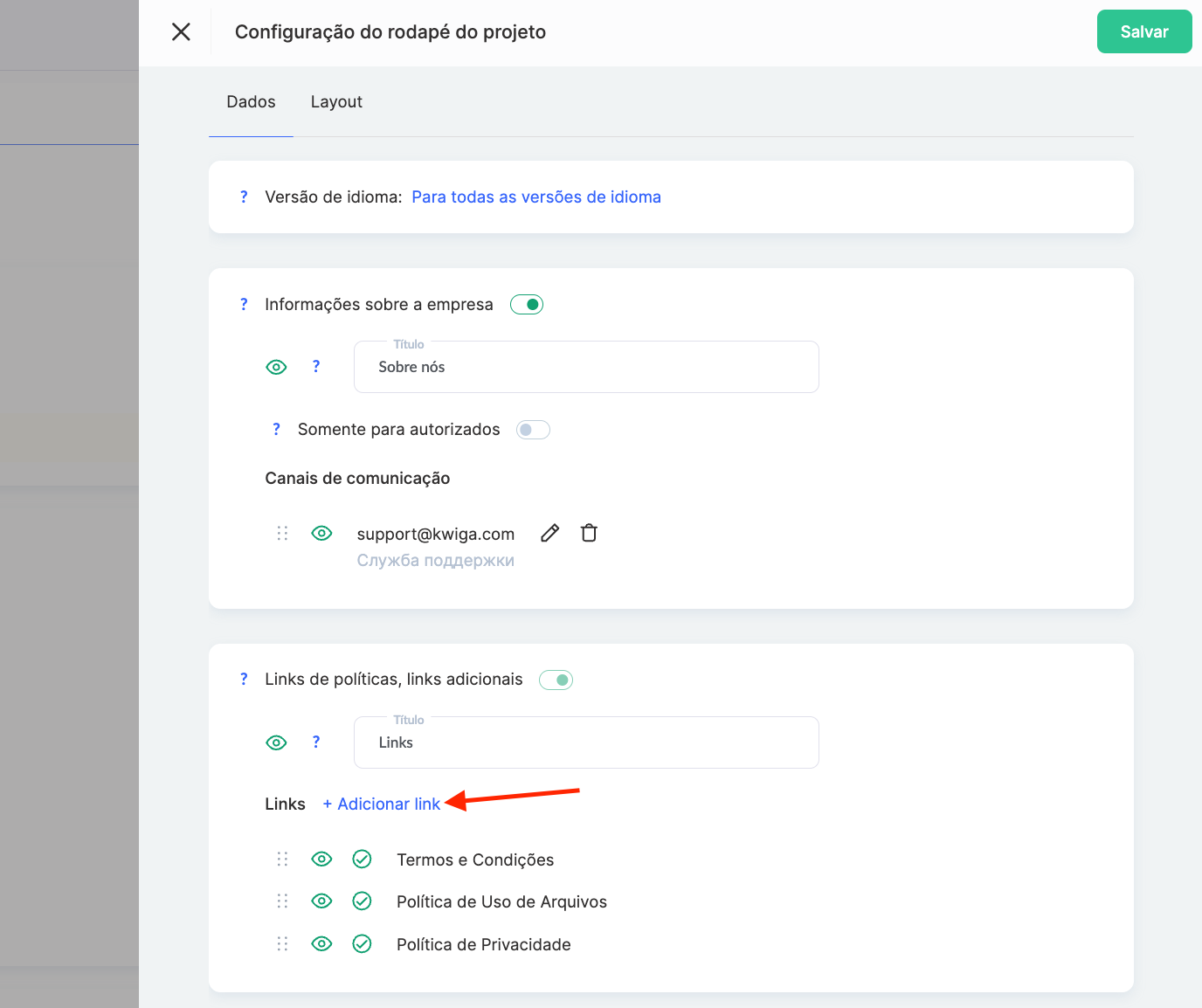Screen dimensions: 1202x1008
Task: Click help icon next to Somente para autorizados
Action: 276,430
